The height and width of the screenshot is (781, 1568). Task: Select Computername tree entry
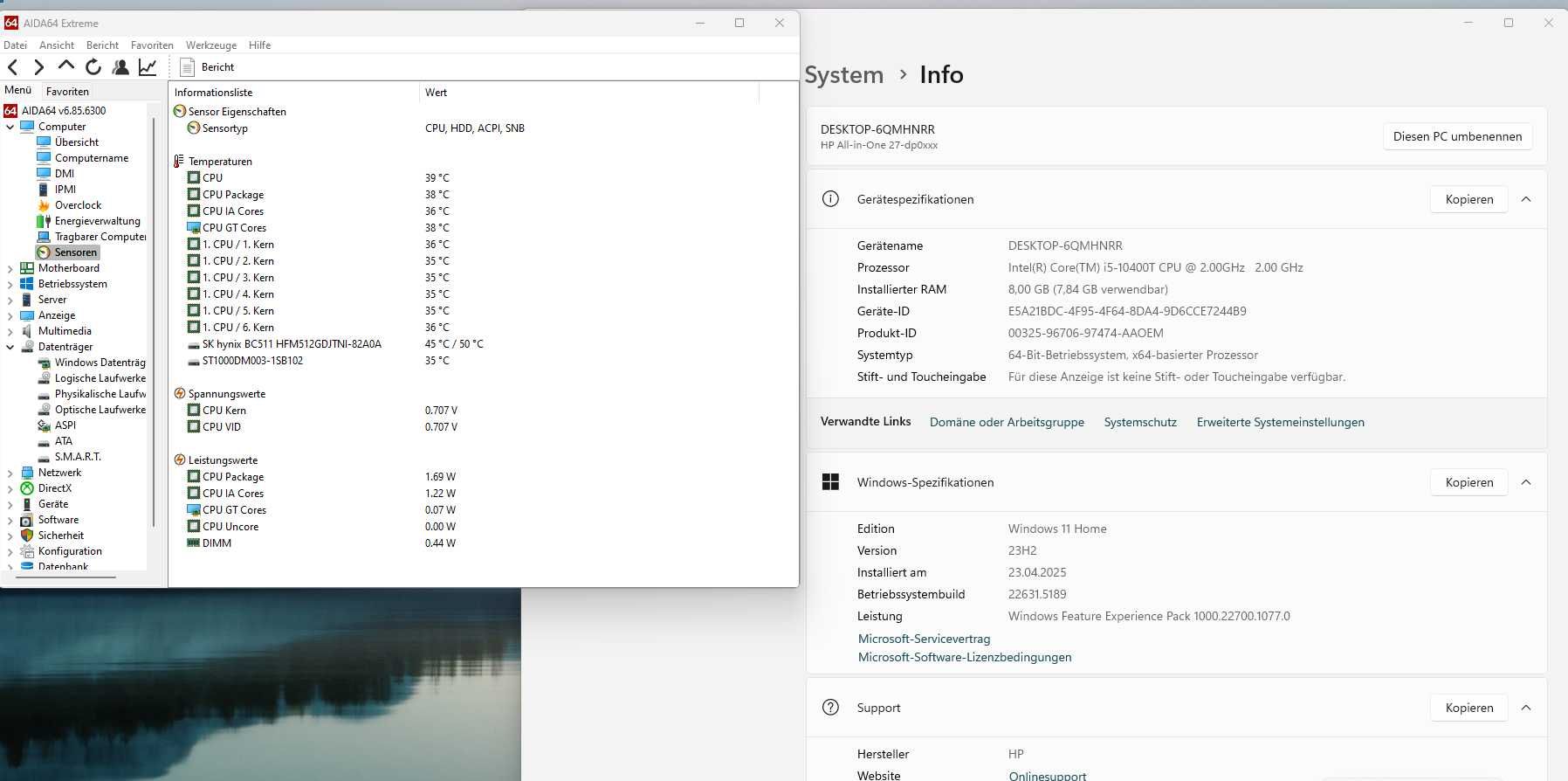pyautogui.click(x=82, y=158)
